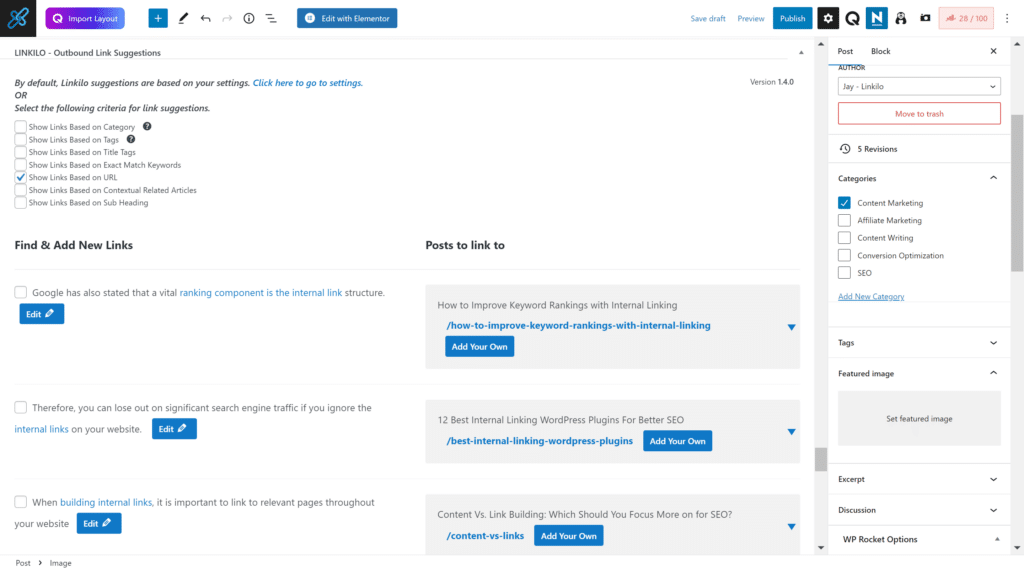Screen dimensions: 1024x570
Task: Click the Import Layout button
Action: (85, 18)
